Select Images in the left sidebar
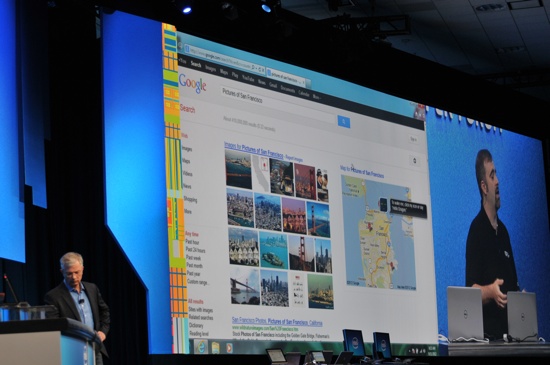The height and width of the screenshot is (365, 550). [187, 149]
